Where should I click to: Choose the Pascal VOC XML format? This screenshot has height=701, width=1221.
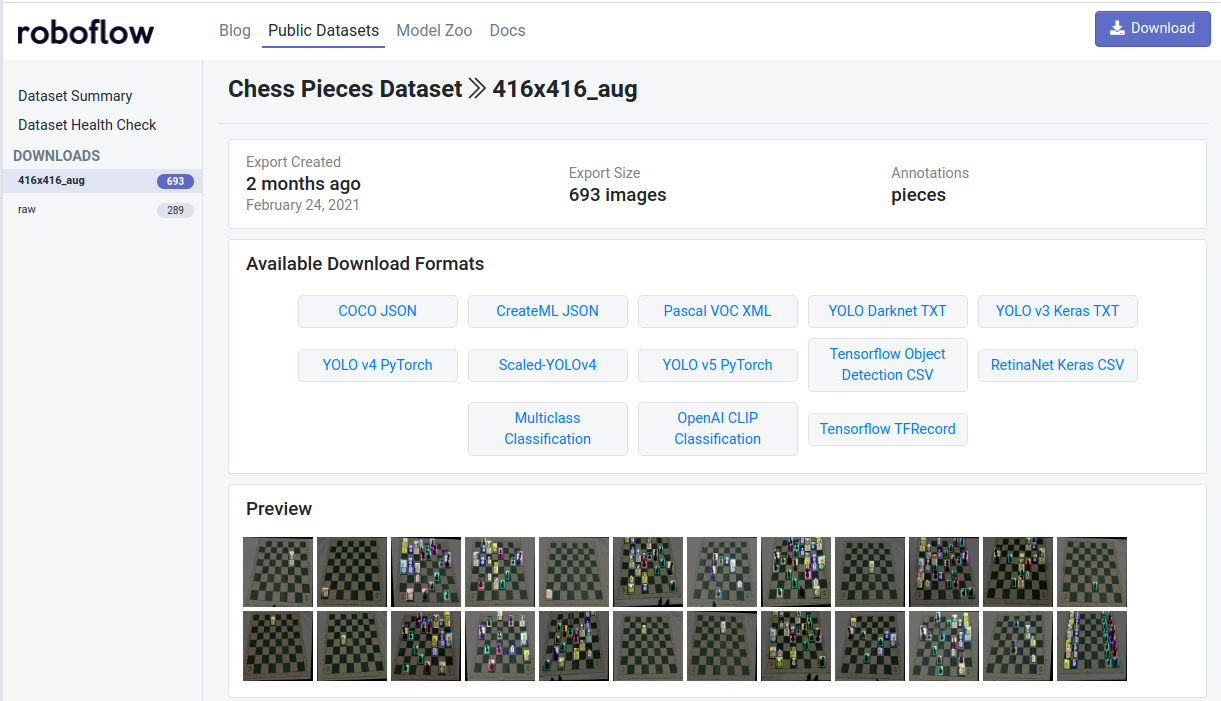point(718,311)
